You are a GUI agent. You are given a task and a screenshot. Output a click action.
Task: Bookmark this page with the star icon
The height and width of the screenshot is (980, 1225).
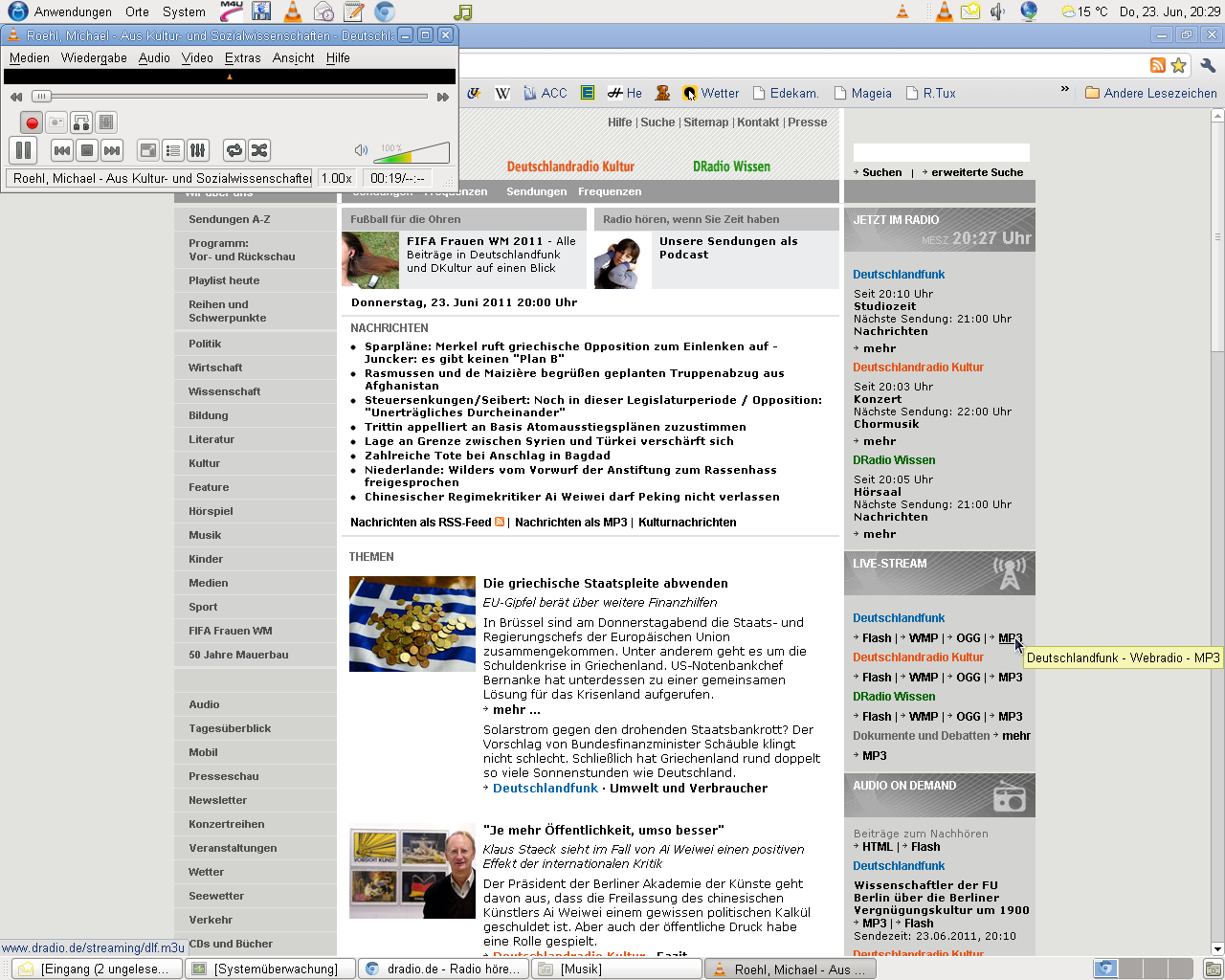pos(1179,65)
